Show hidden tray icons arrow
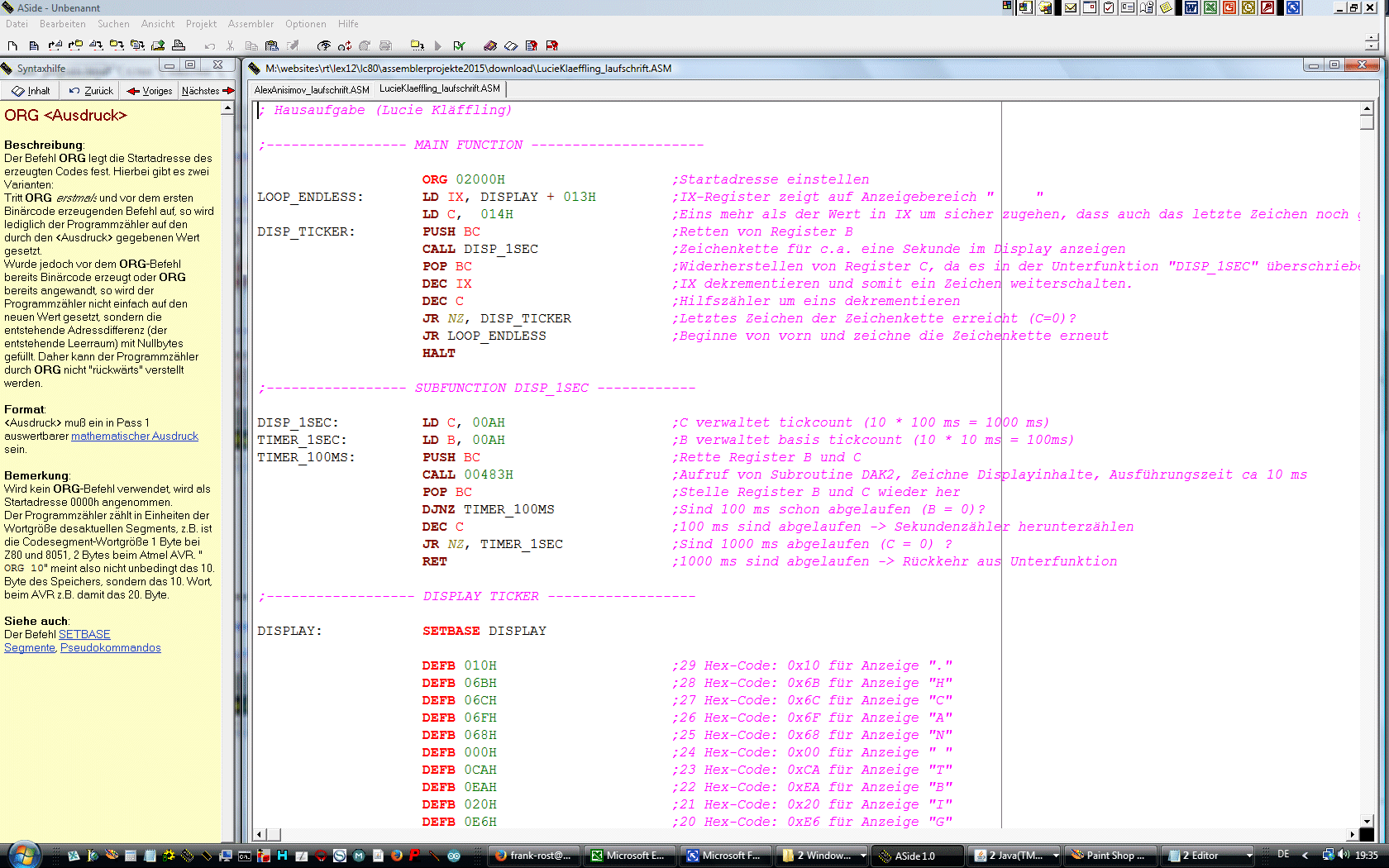Screen dimensions: 1389x868 pyautogui.click(x=1305, y=855)
